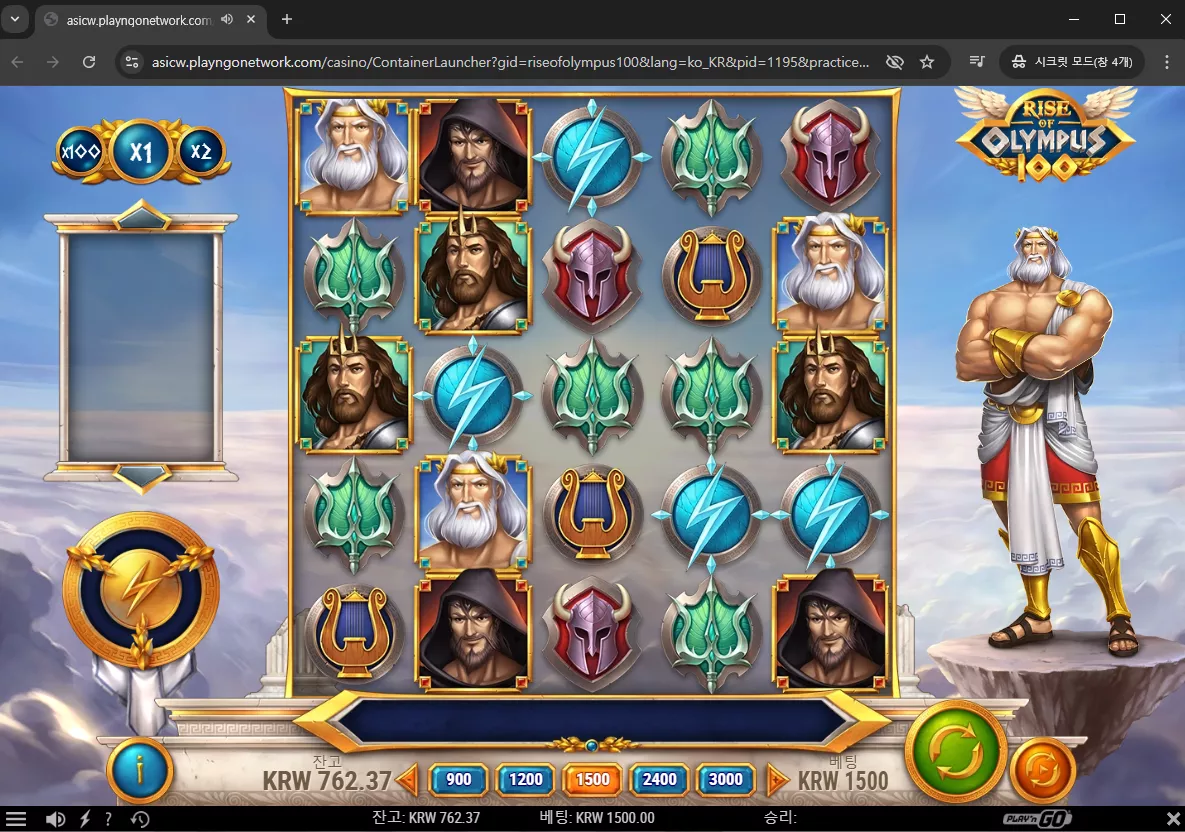Click the Play'n GO logo

click(1037, 818)
